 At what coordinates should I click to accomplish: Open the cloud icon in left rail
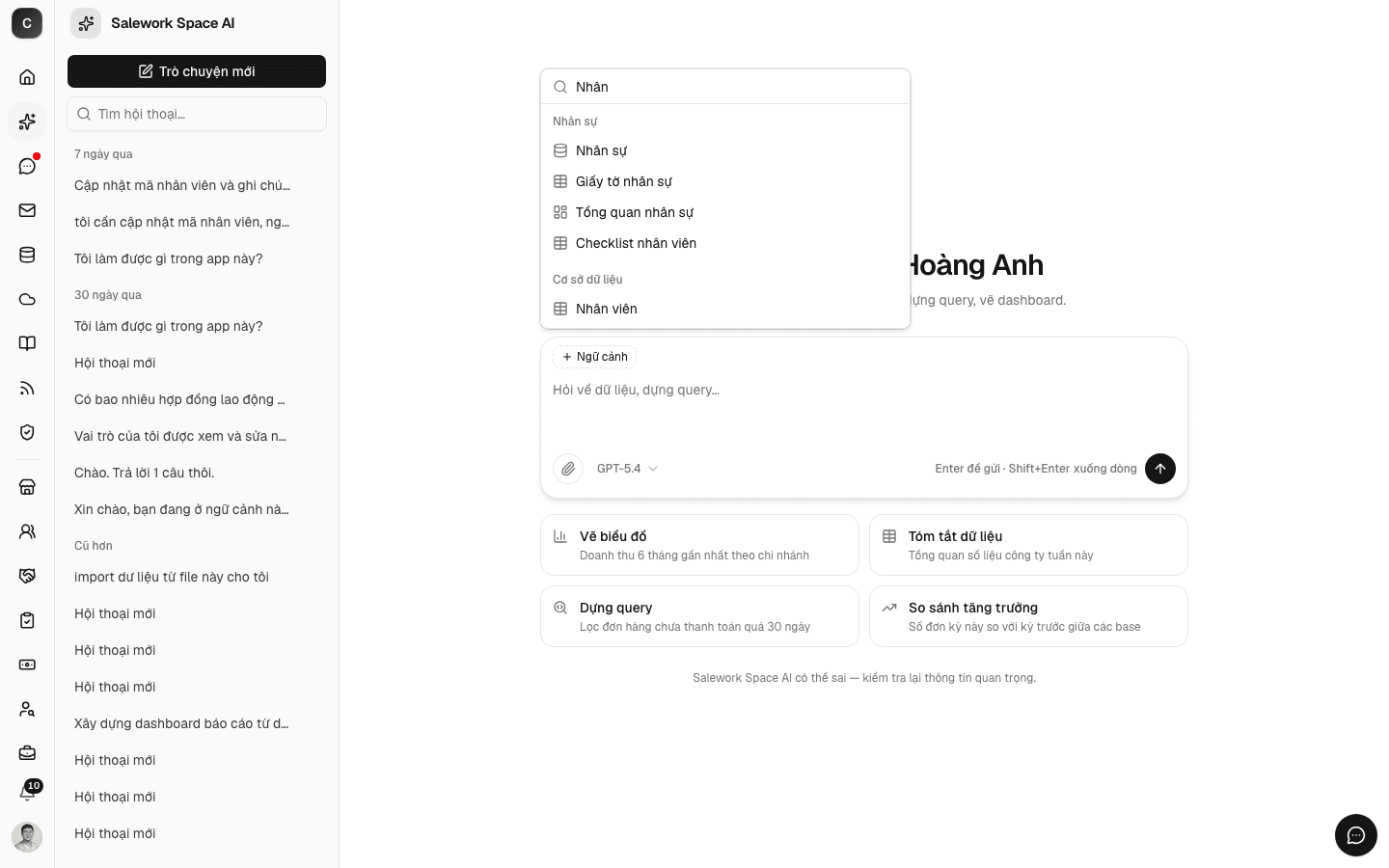coord(27,299)
